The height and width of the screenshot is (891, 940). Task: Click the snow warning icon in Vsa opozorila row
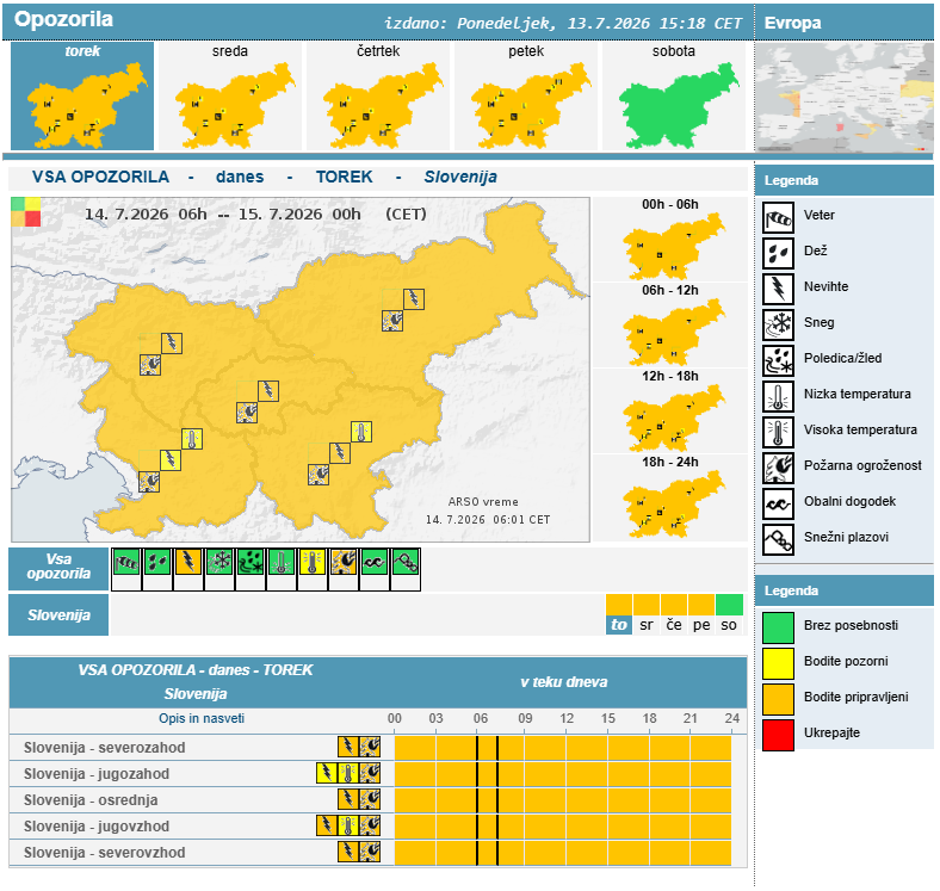[x=219, y=562]
